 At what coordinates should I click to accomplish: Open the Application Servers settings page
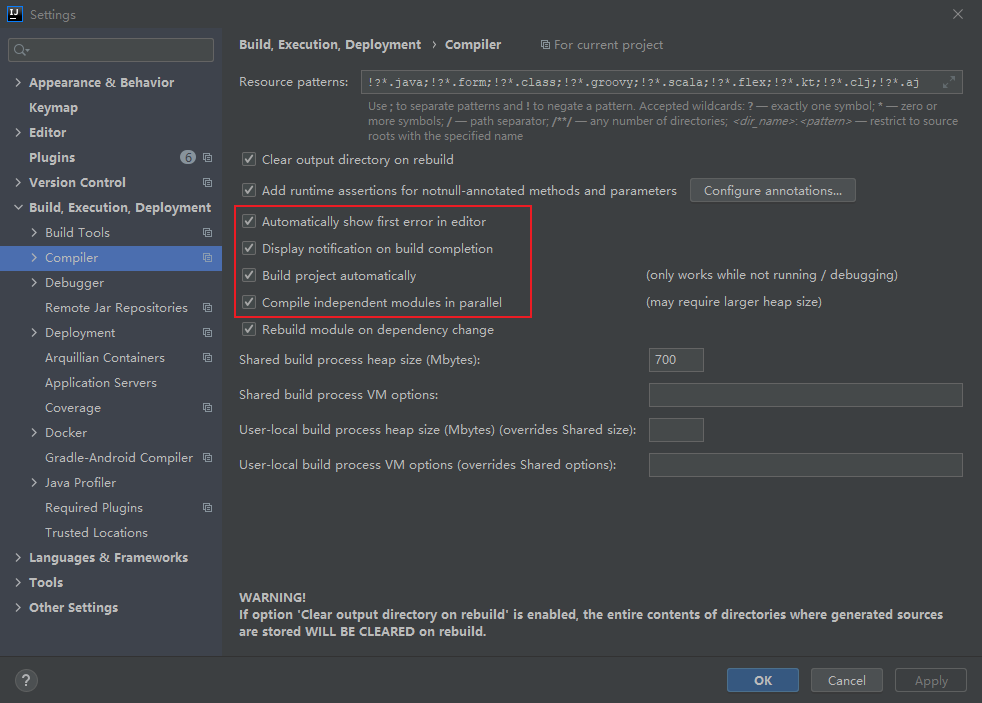101,382
